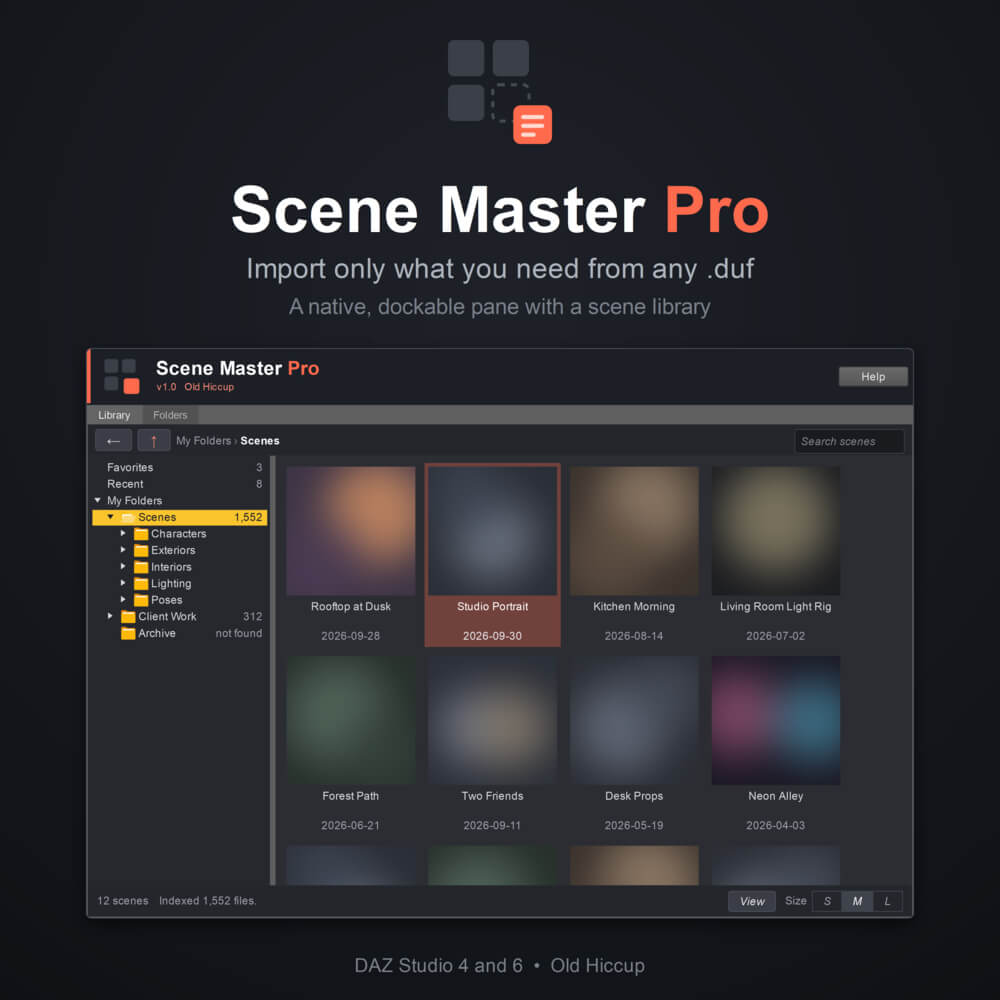Select size M thumbnail option
The height and width of the screenshot is (1000, 1000).
(x=857, y=901)
